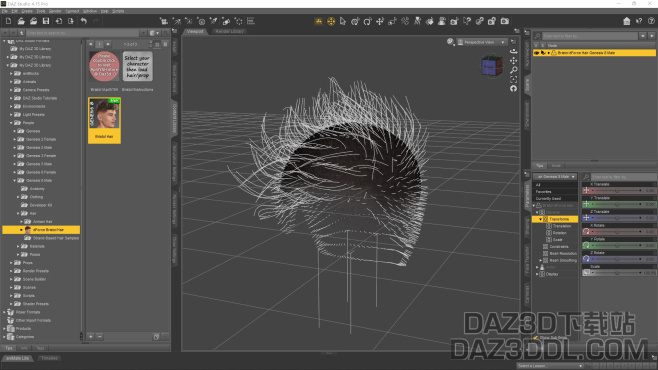Screen dimensions: 658x370
Task: Click the Y Rotate slider
Action: coord(617,245)
